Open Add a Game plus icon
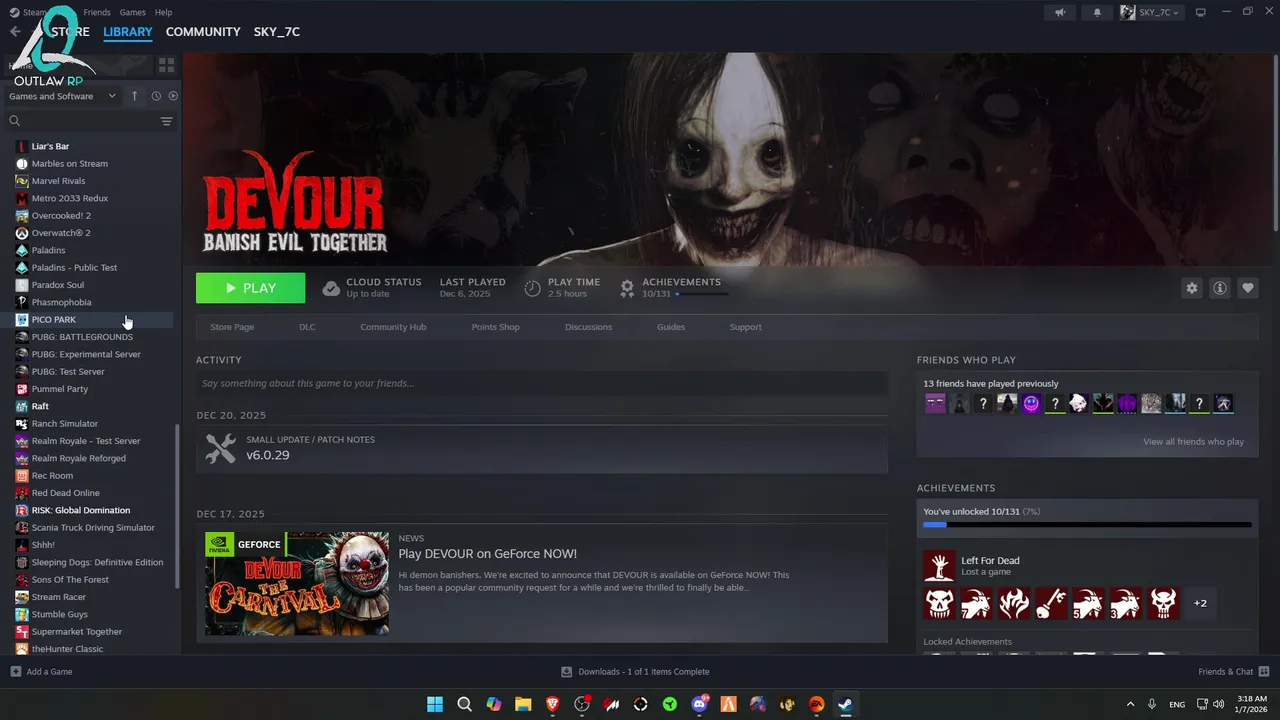1280x720 pixels. pyautogui.click(x=15, y=672)
